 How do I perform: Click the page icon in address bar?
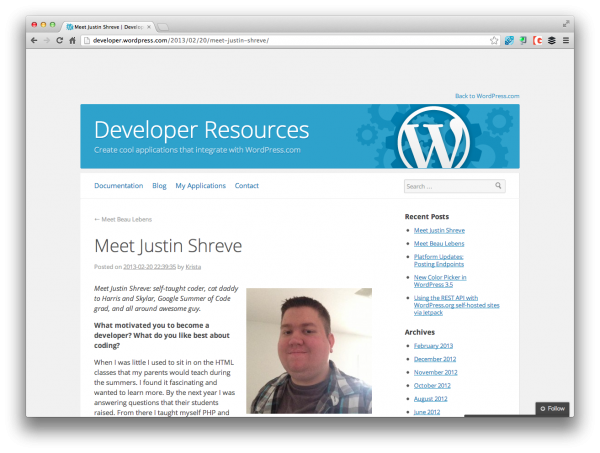(86, 40)
